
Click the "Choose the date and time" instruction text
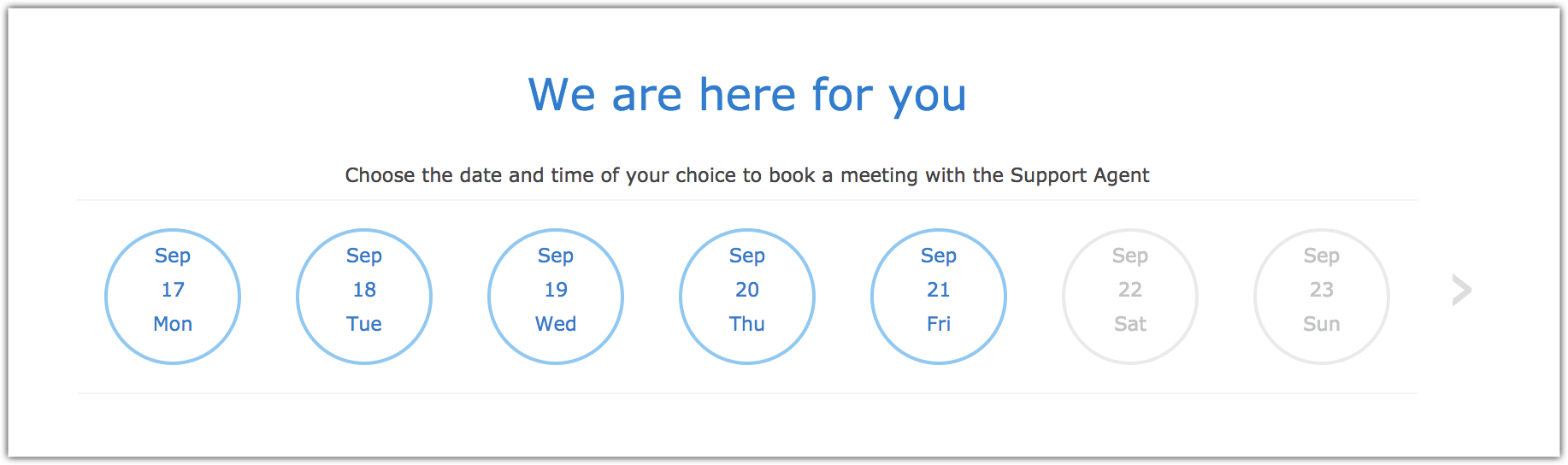pos(747,175)
